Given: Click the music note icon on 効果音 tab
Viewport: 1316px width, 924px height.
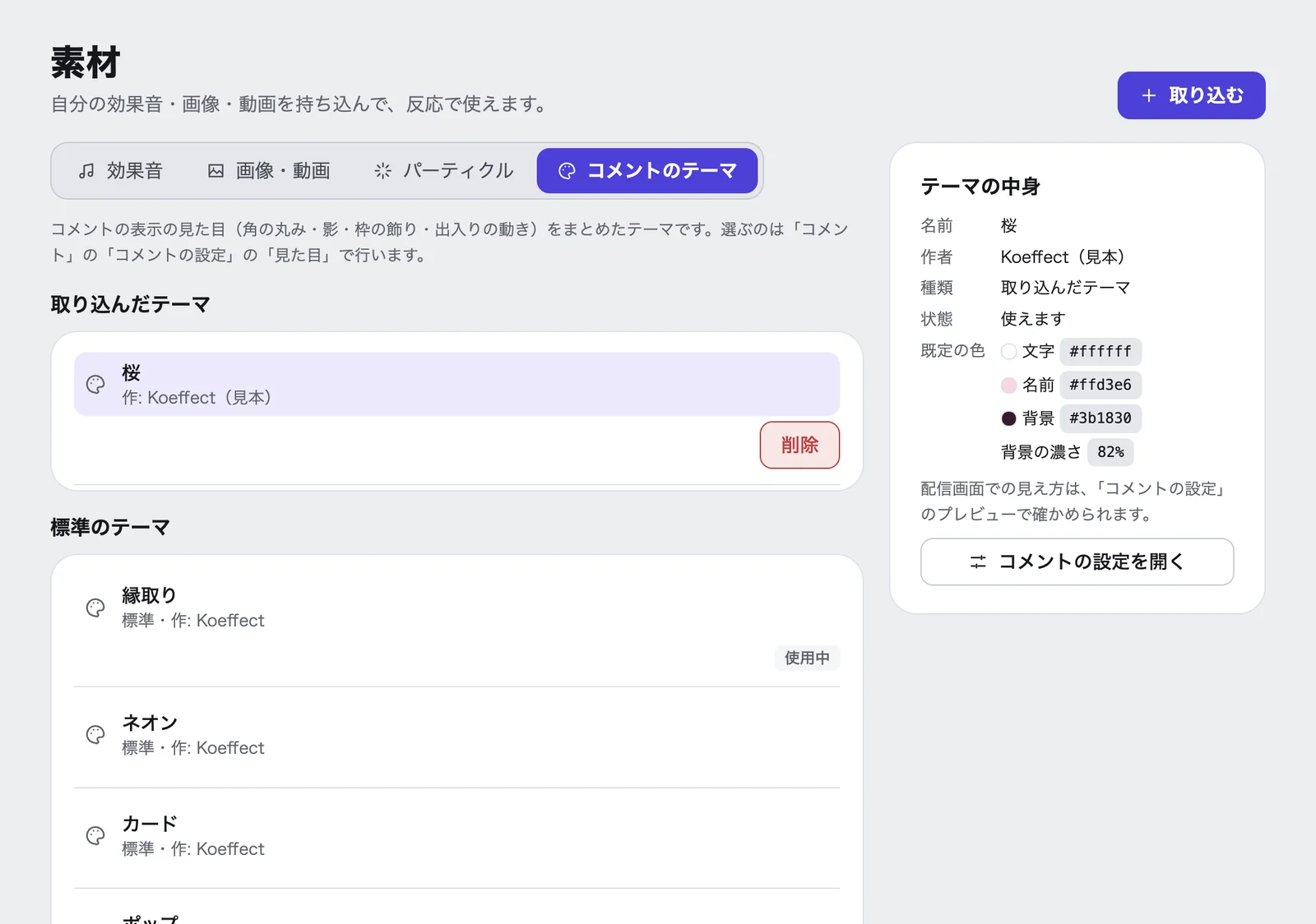Looking at the screenshot, I should point(86,171).
